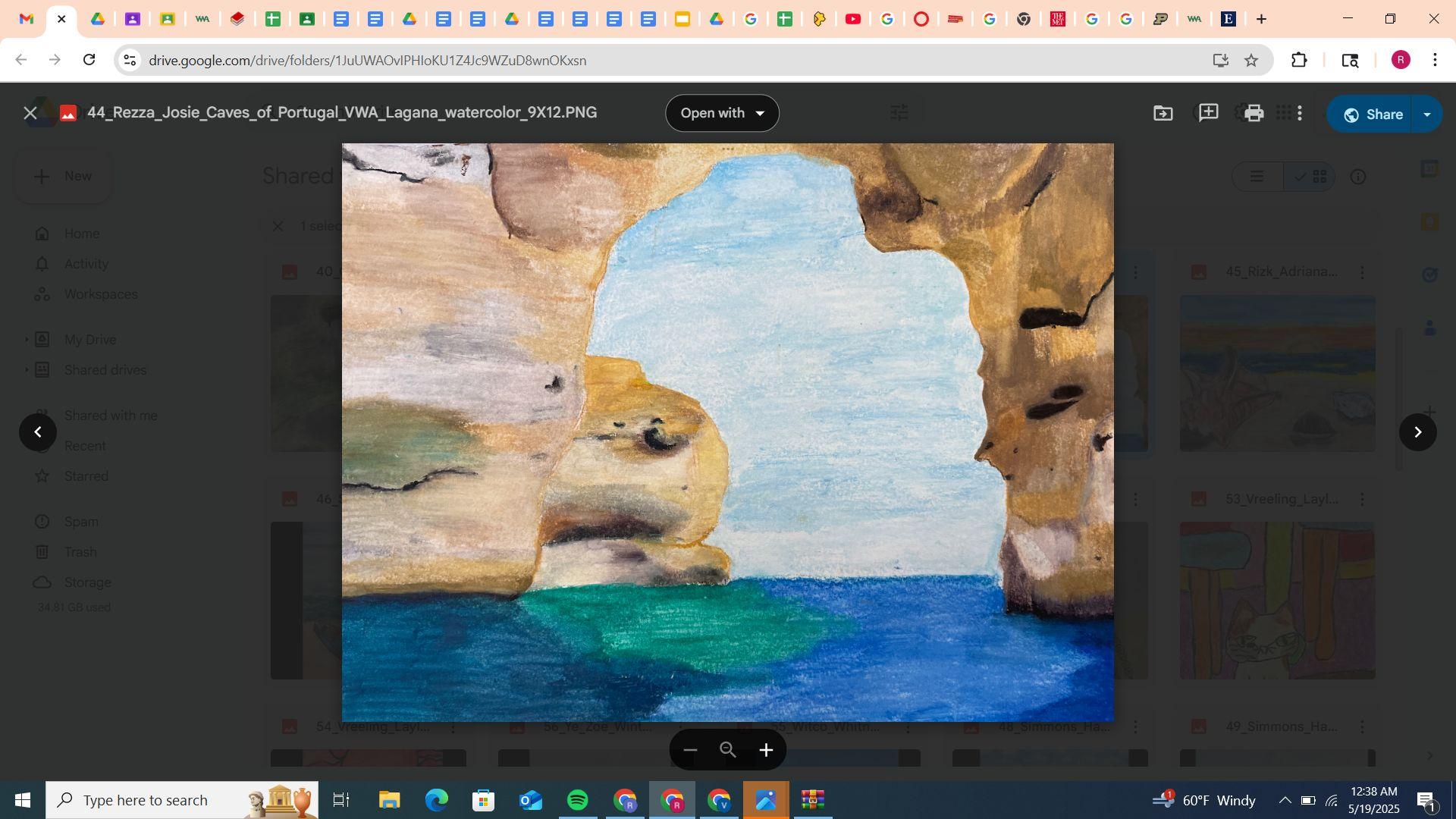This screenshot has height=819, width=1456.
Task: Click the taskbar search box
Action: 182,800
